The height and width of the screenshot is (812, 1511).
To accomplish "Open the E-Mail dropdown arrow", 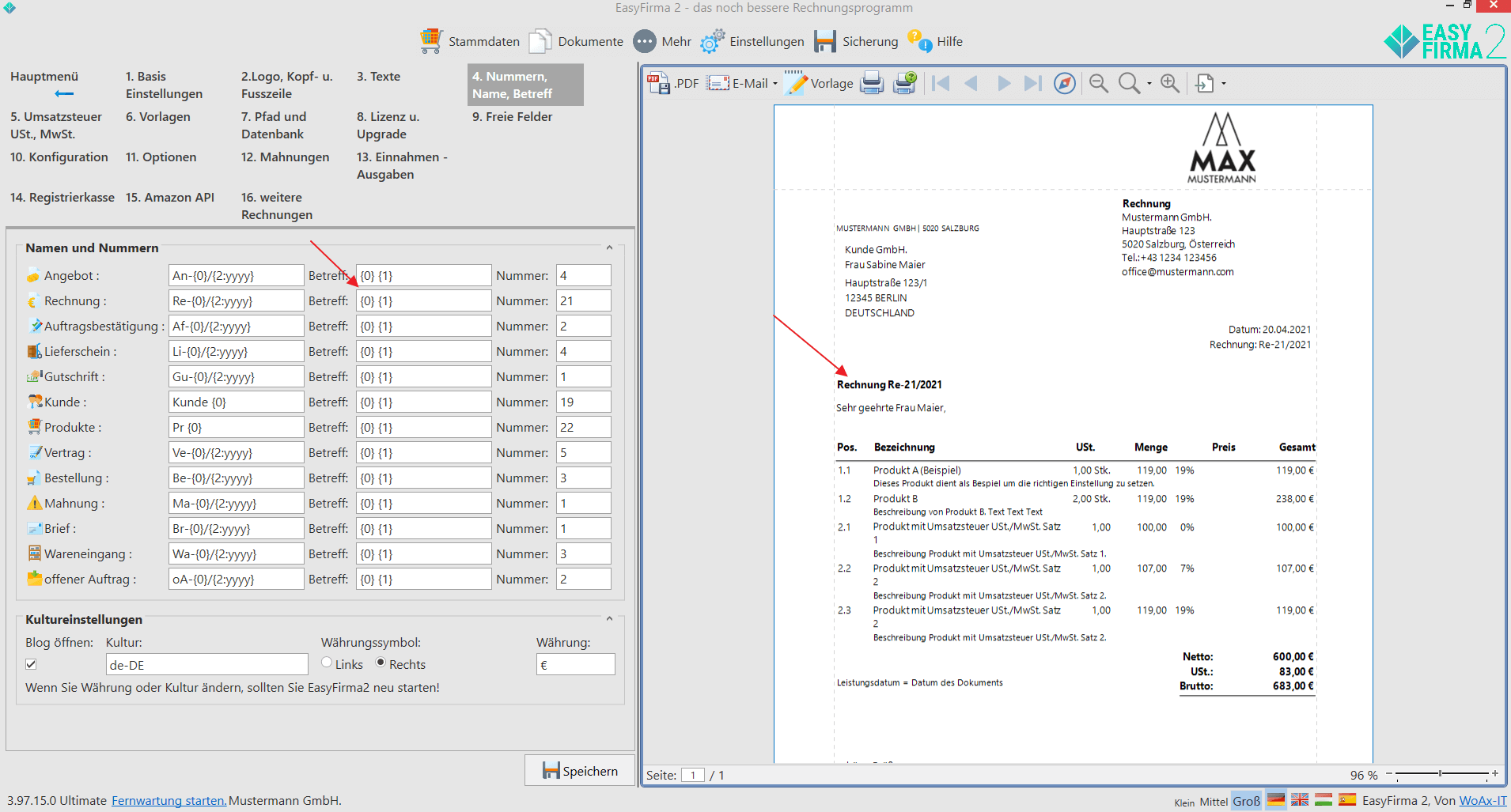I will point(775,83).
